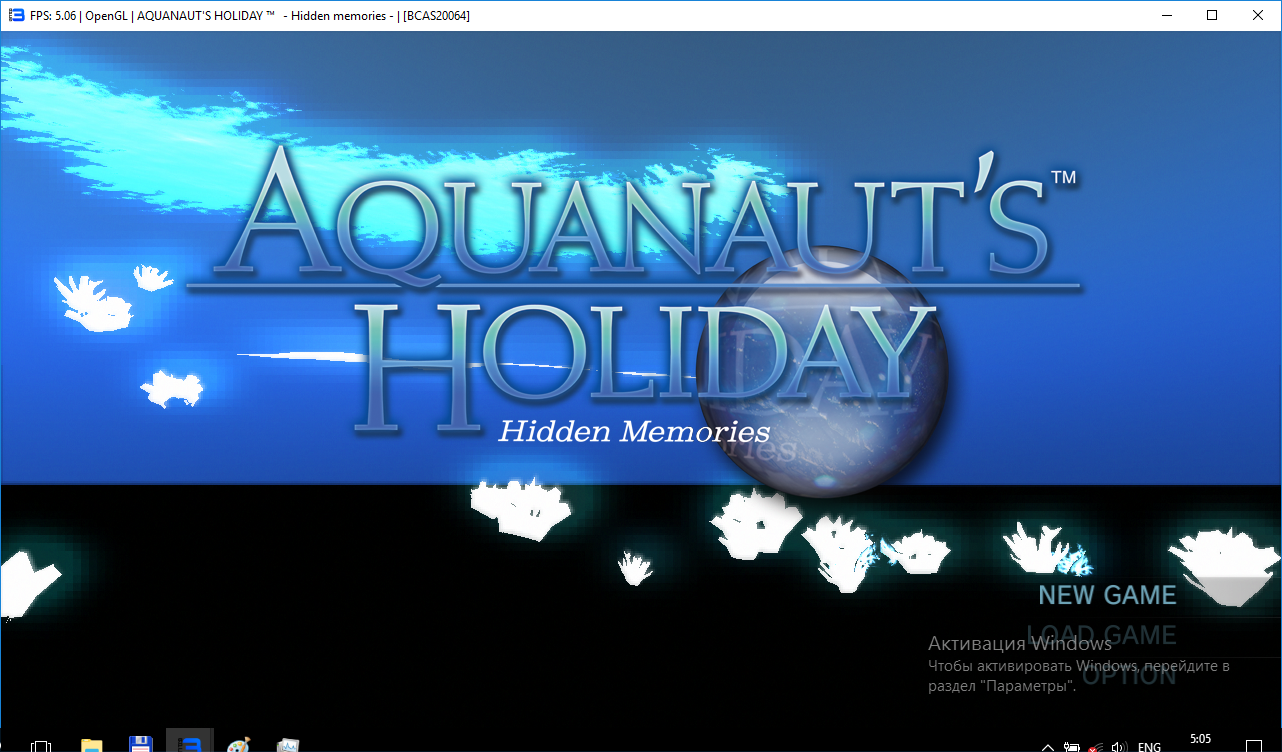The image size is (1282, 752).
Task: Open the performance monitor taskbar icon
Action: 288,745
